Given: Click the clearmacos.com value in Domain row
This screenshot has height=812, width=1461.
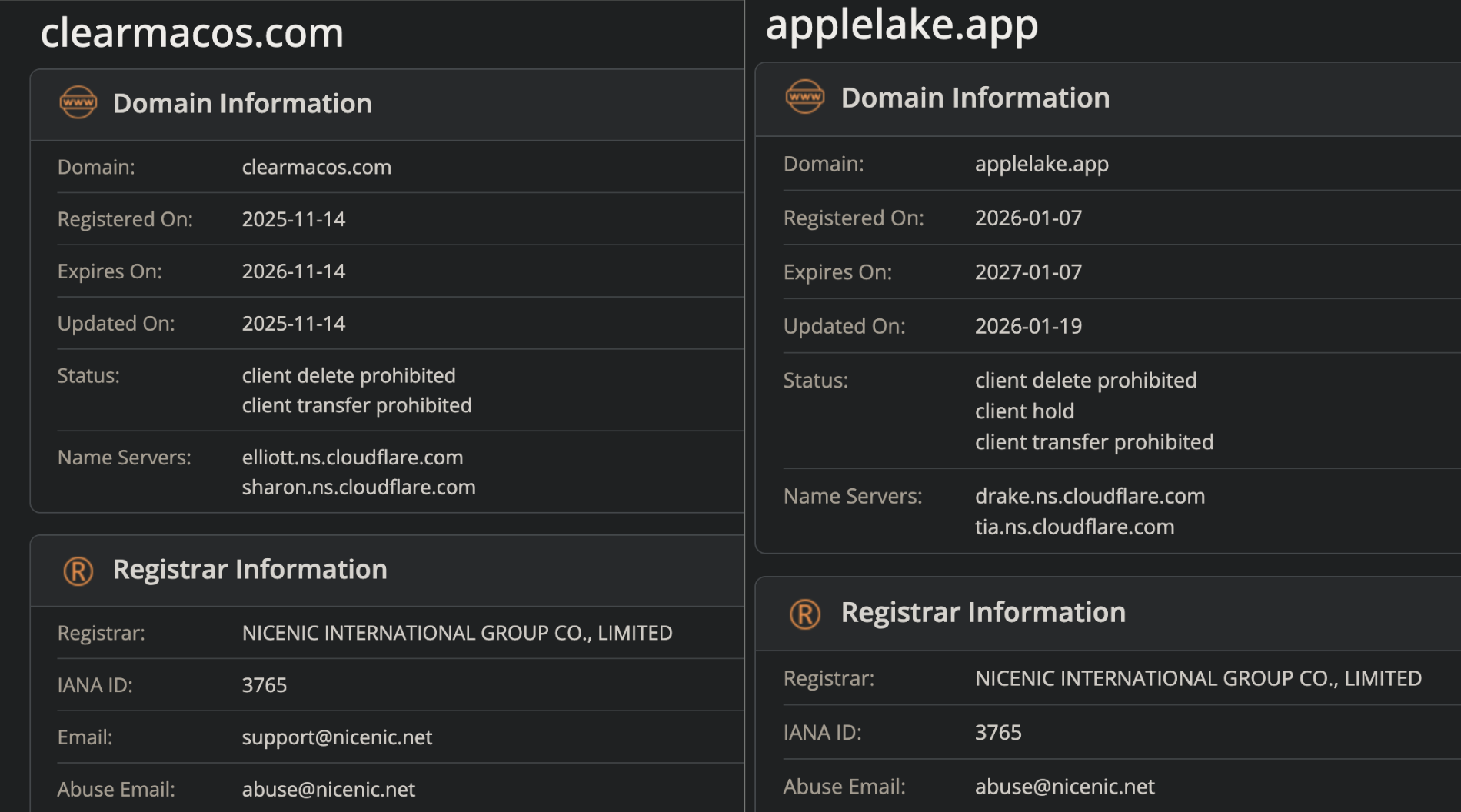Looking at the screenshot, I should (316, 167).
